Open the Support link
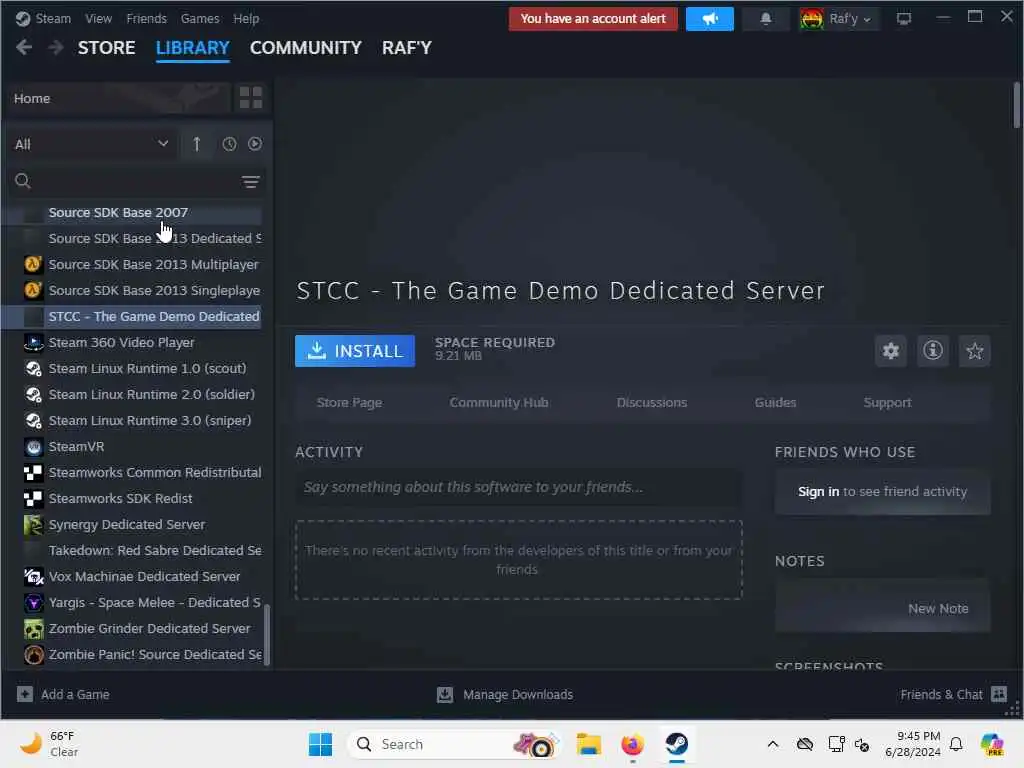 (x=887, y=402)
